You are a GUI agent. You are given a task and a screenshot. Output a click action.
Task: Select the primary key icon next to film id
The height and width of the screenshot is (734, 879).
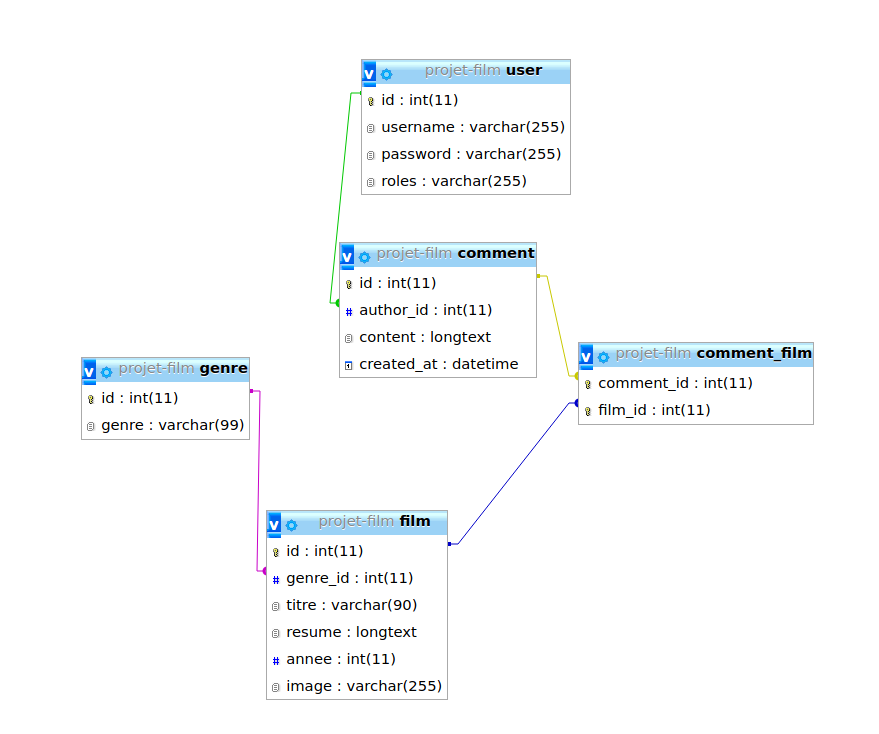tap(274, 551)
